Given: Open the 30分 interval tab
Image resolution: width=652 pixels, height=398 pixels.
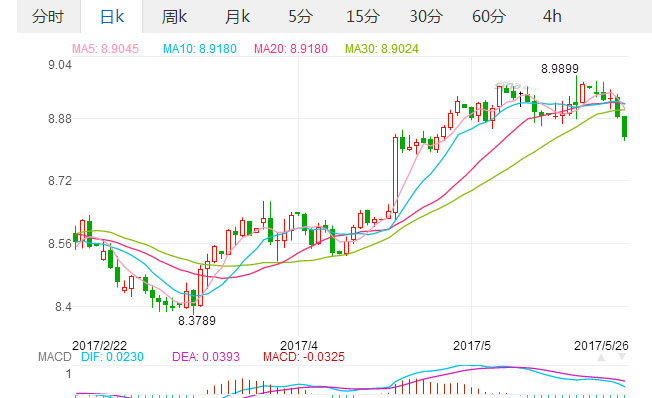Looking at the screenshot, I should point(426,16).
